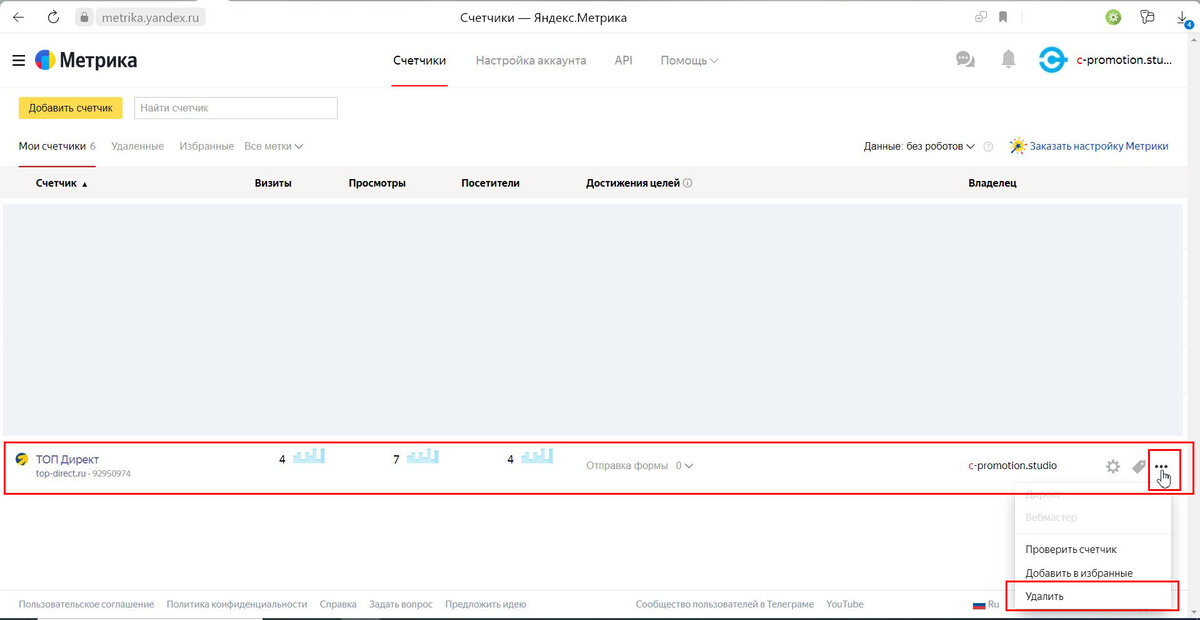
Task: Open Настройка аккаунта tab
Action: [x=531, y=60]
